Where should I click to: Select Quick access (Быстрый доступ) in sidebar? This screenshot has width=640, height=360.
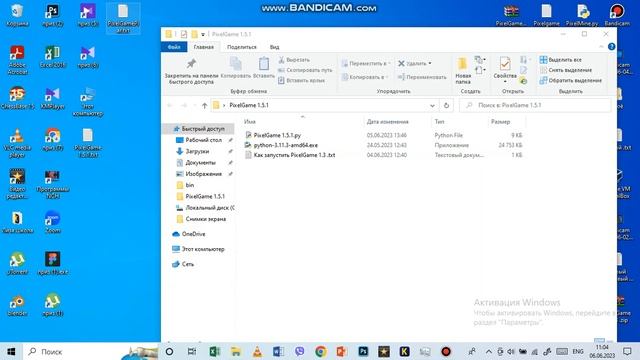pos(199,129)
